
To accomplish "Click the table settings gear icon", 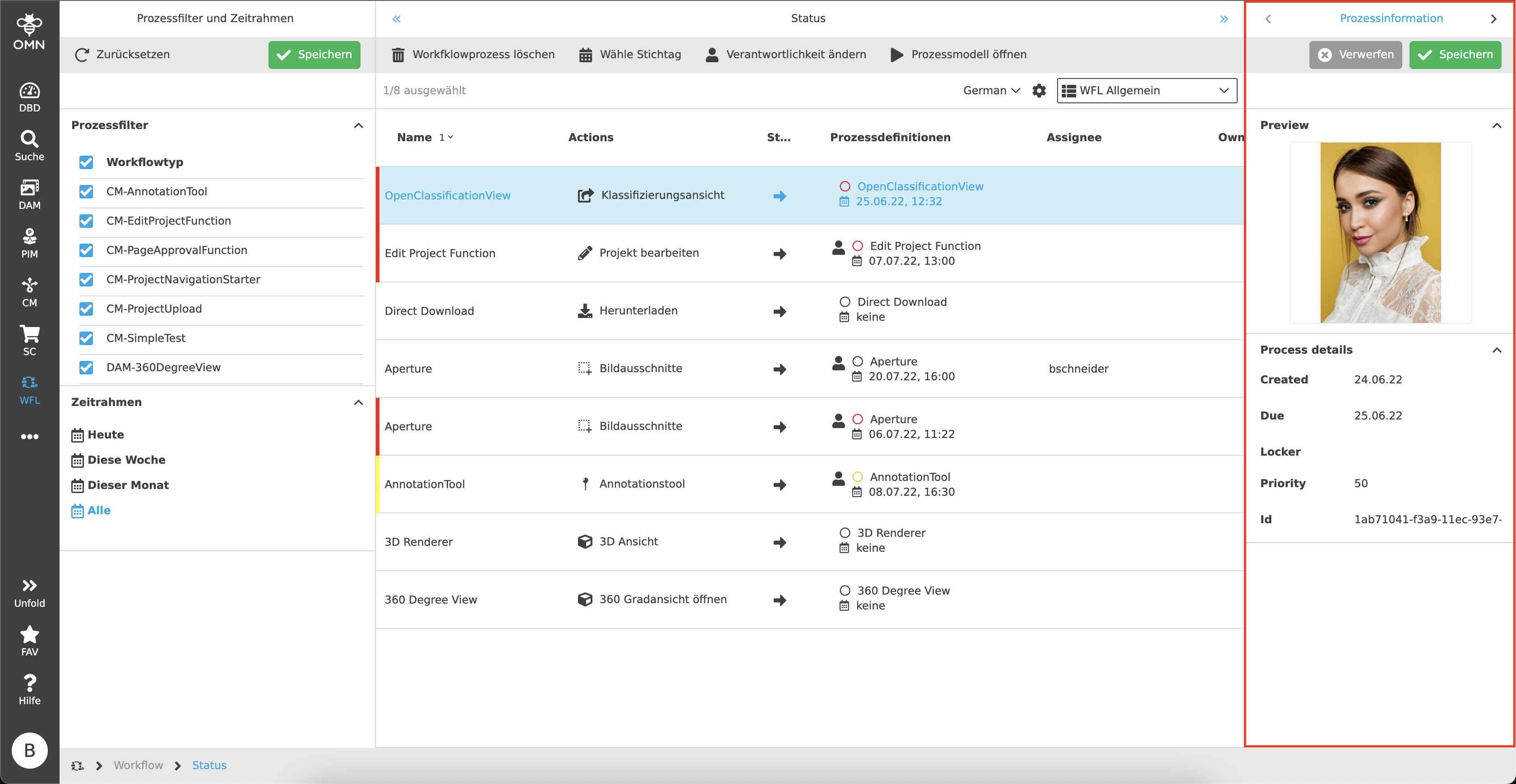I will pyautogui.click(x=1039, y=91).
